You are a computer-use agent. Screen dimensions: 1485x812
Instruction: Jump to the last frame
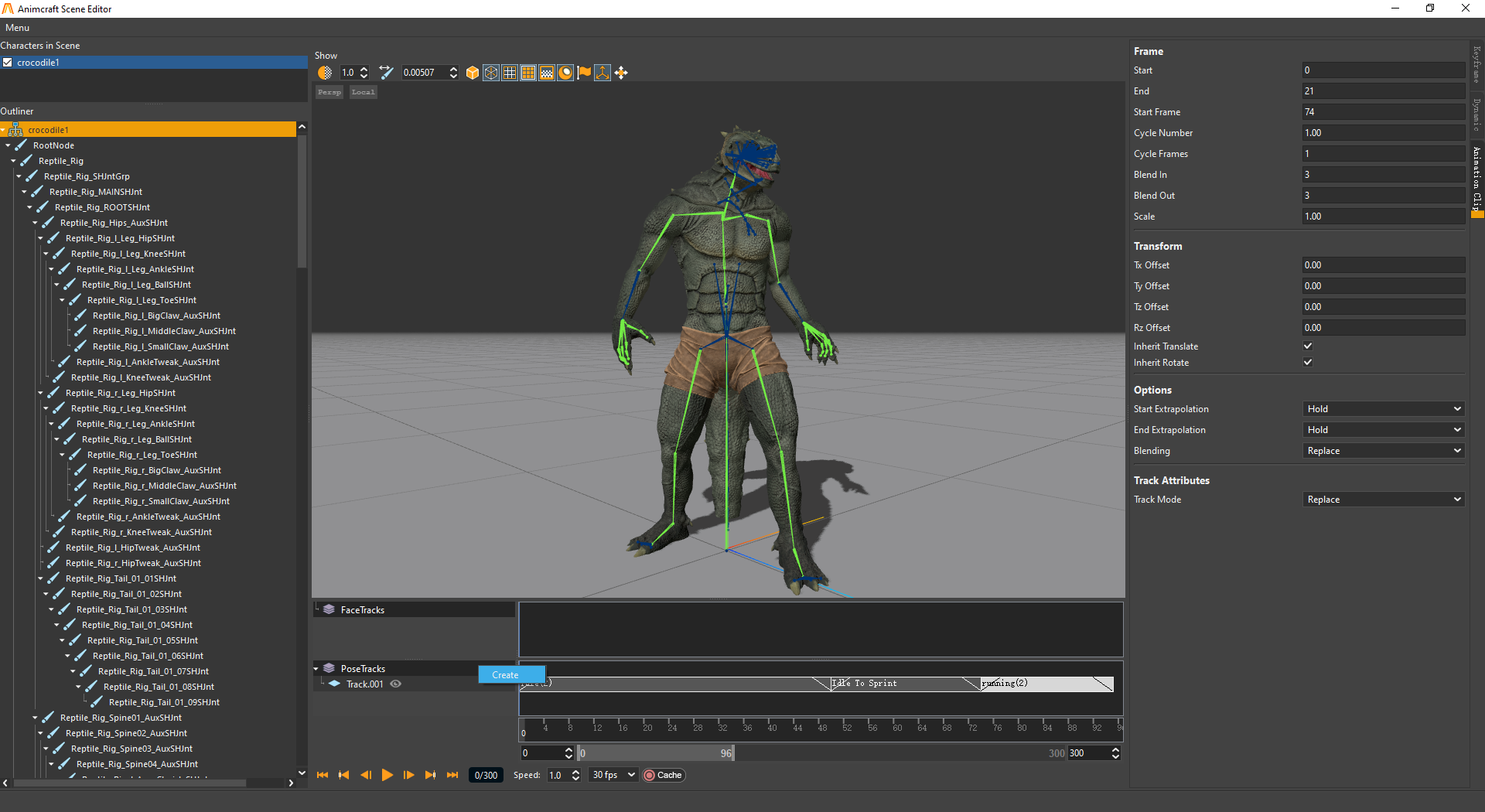pyautogui.click(x=452, y=775)
